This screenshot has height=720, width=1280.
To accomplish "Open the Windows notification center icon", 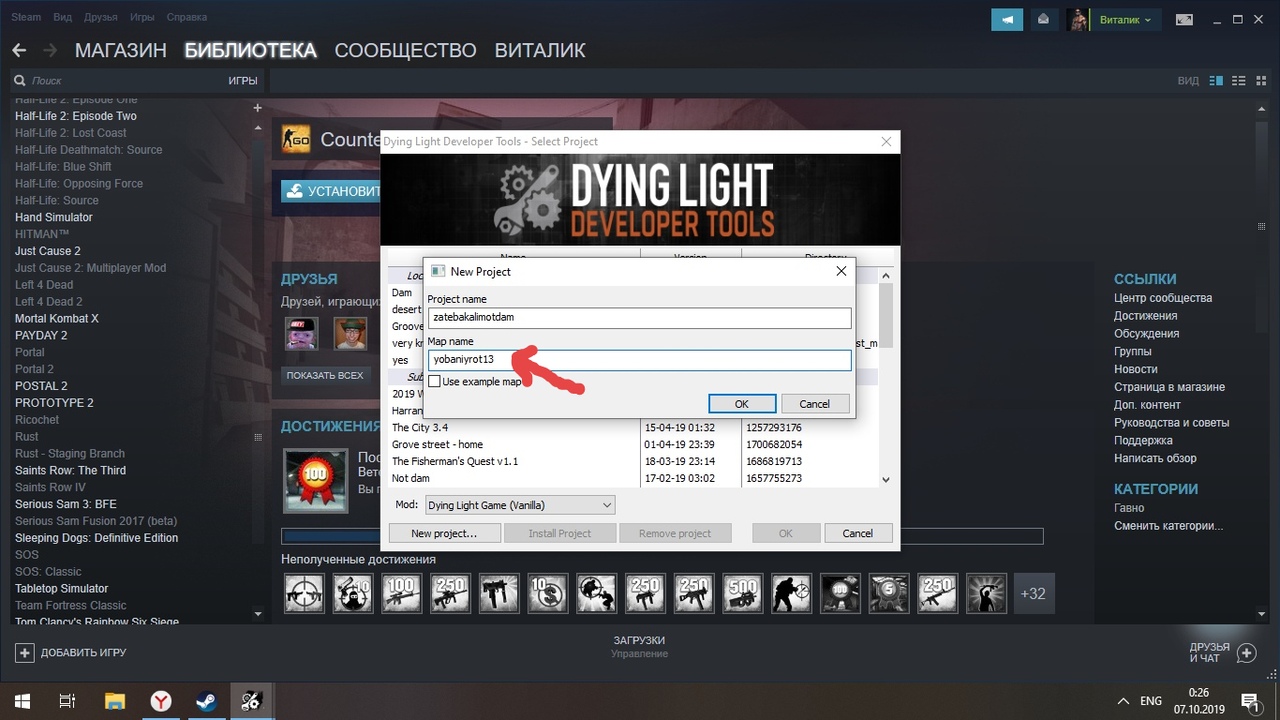I will [x=1249, y=701].
